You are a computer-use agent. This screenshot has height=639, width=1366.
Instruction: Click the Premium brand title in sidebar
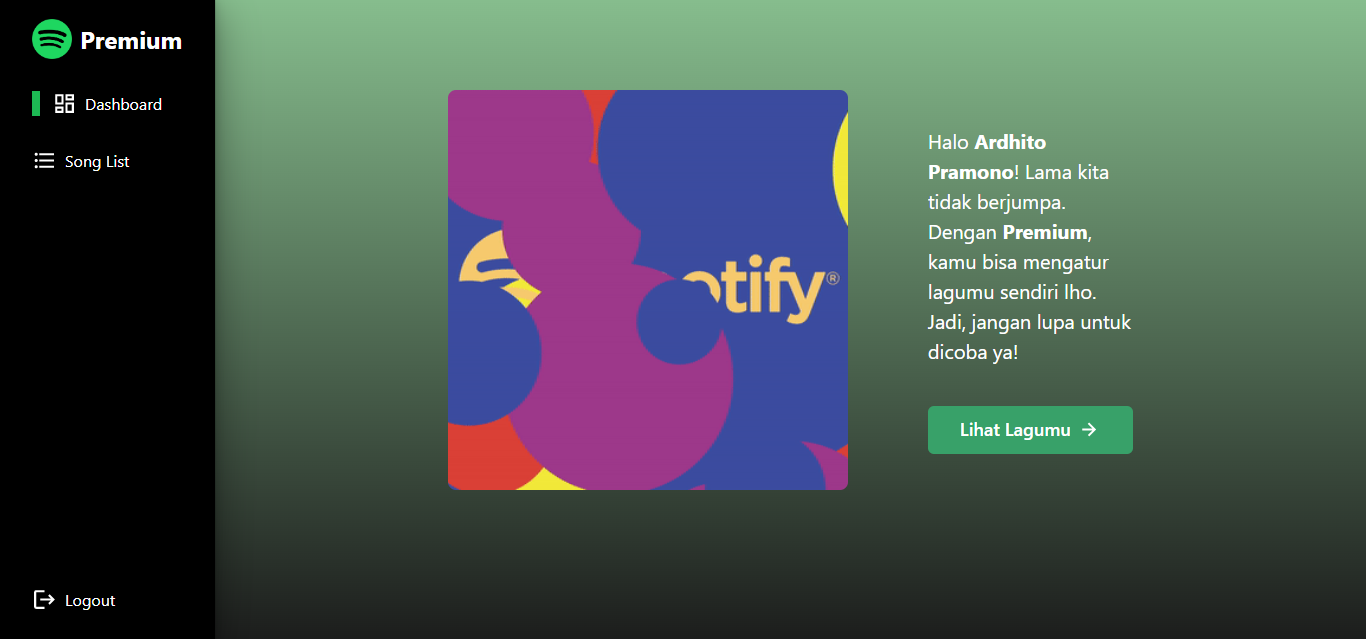point(131,41)
